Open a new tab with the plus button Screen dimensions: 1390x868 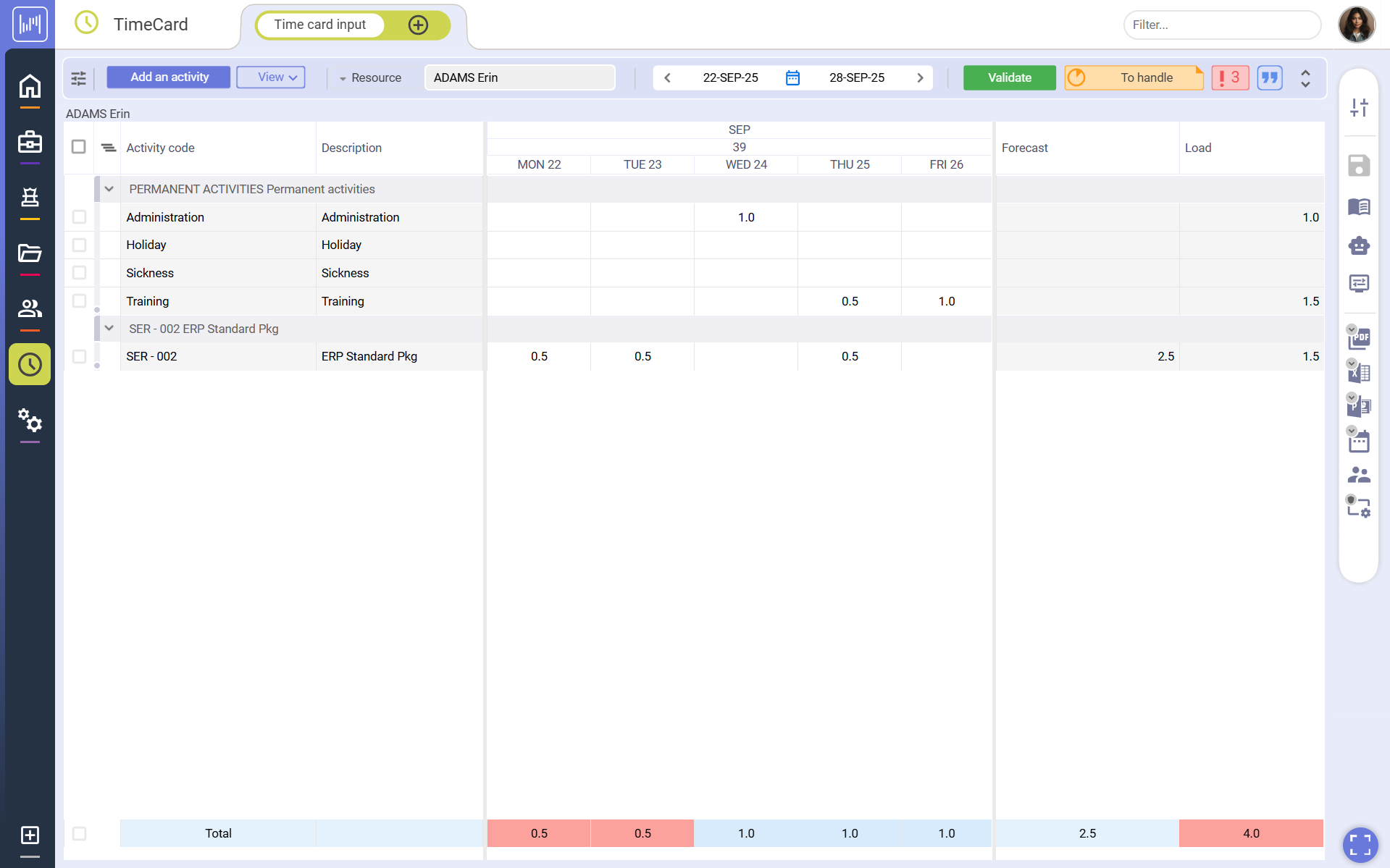[x=418, y=24]
